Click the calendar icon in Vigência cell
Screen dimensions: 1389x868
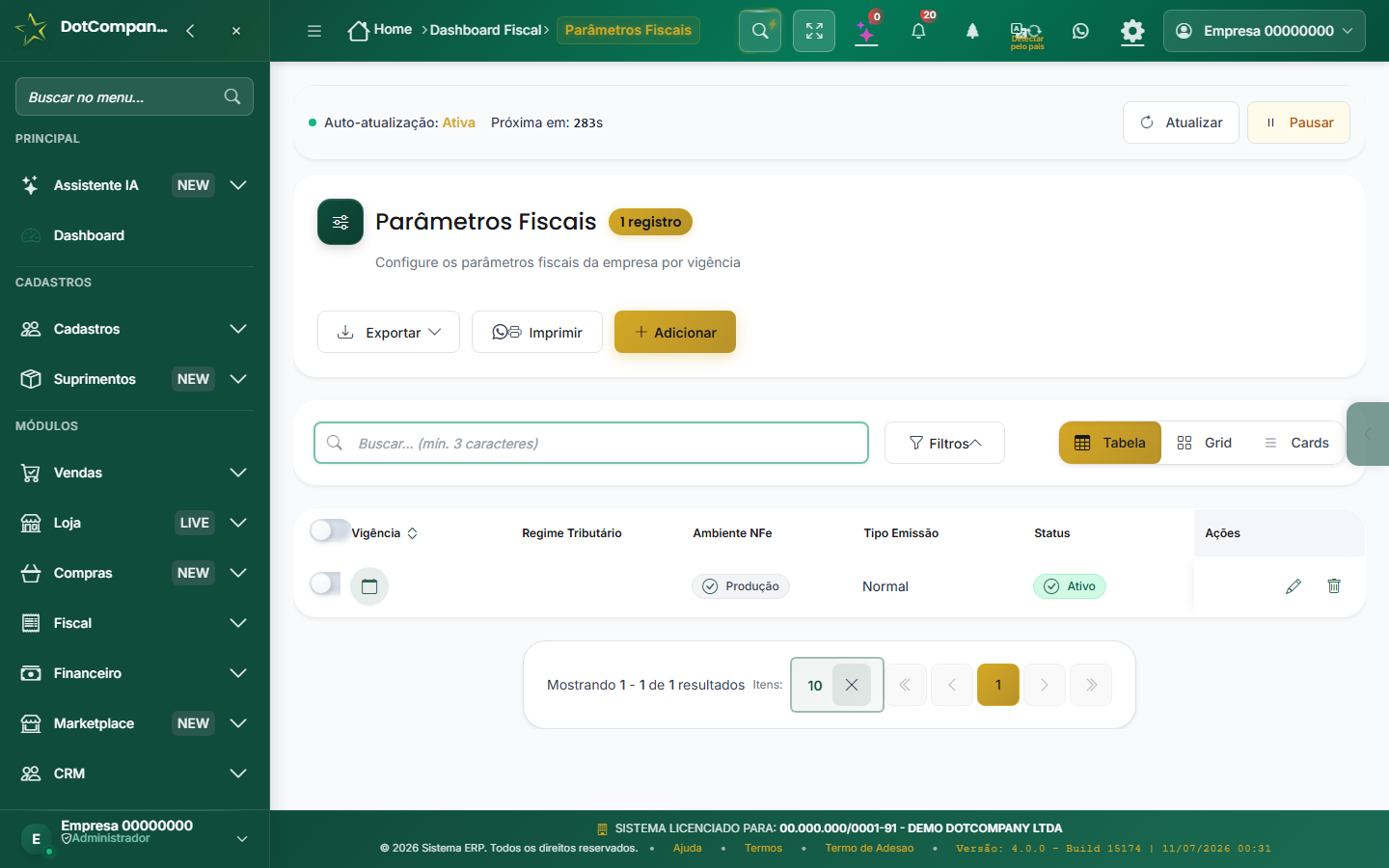point(369,586)
